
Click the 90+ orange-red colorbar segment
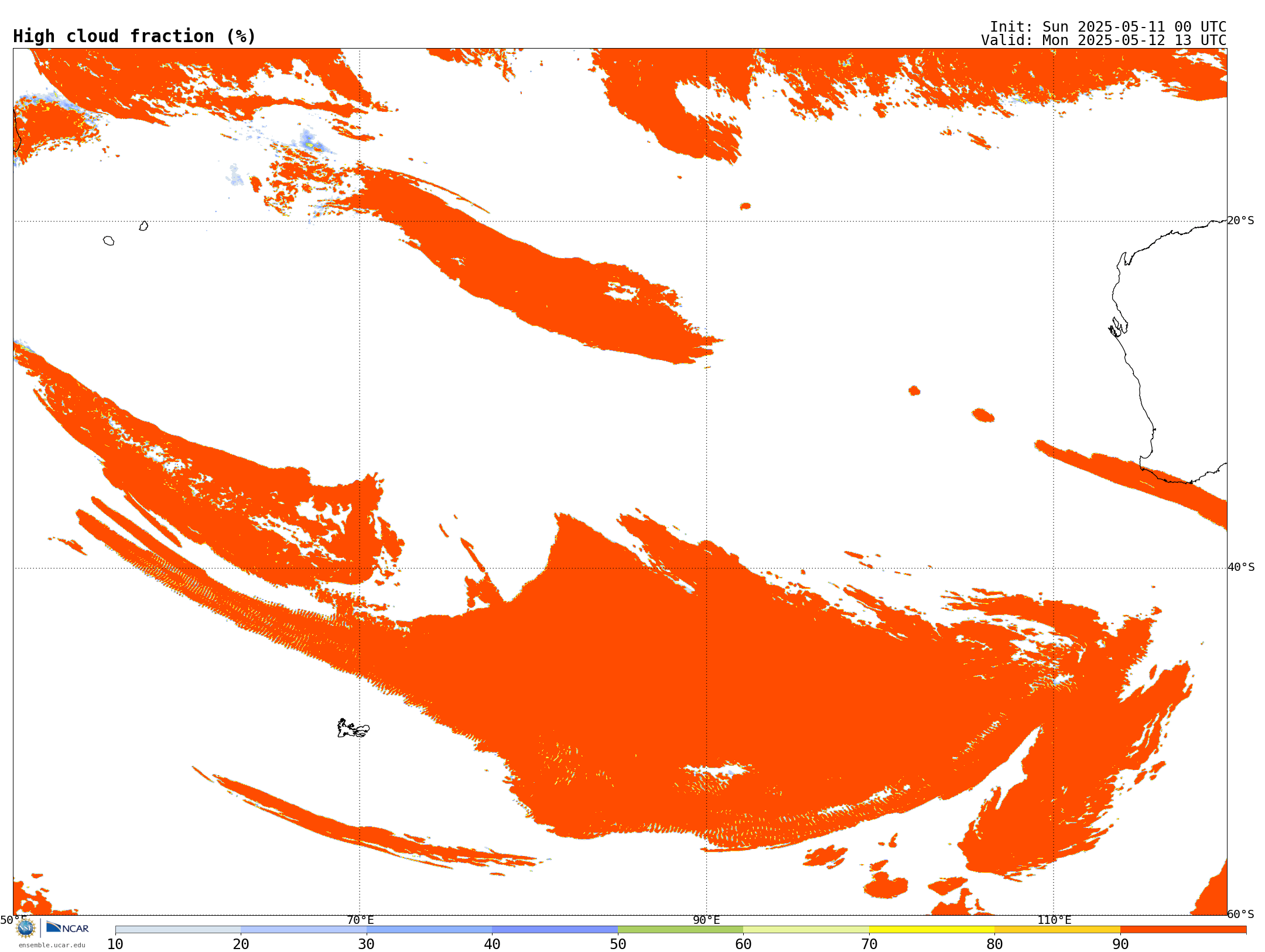tap(1183, 930)
